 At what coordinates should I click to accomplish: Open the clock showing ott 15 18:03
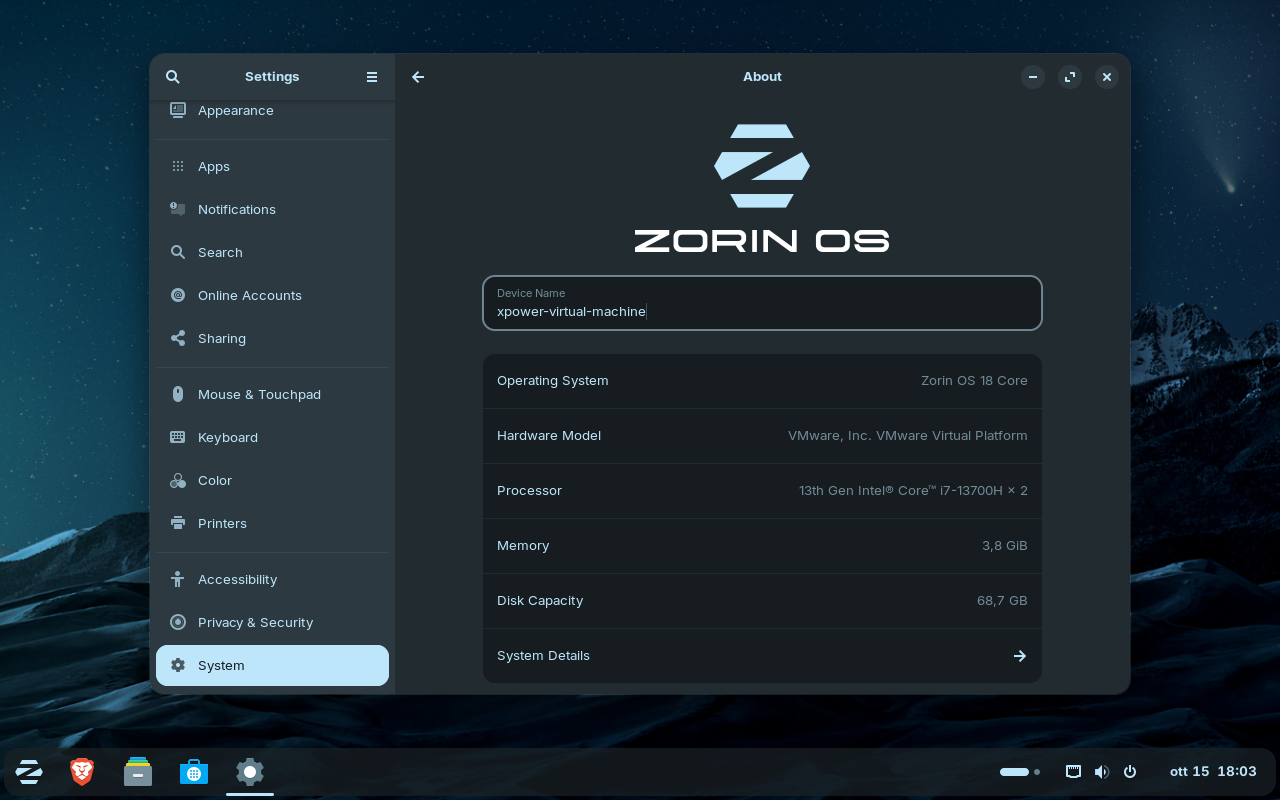pos(1213,772)
